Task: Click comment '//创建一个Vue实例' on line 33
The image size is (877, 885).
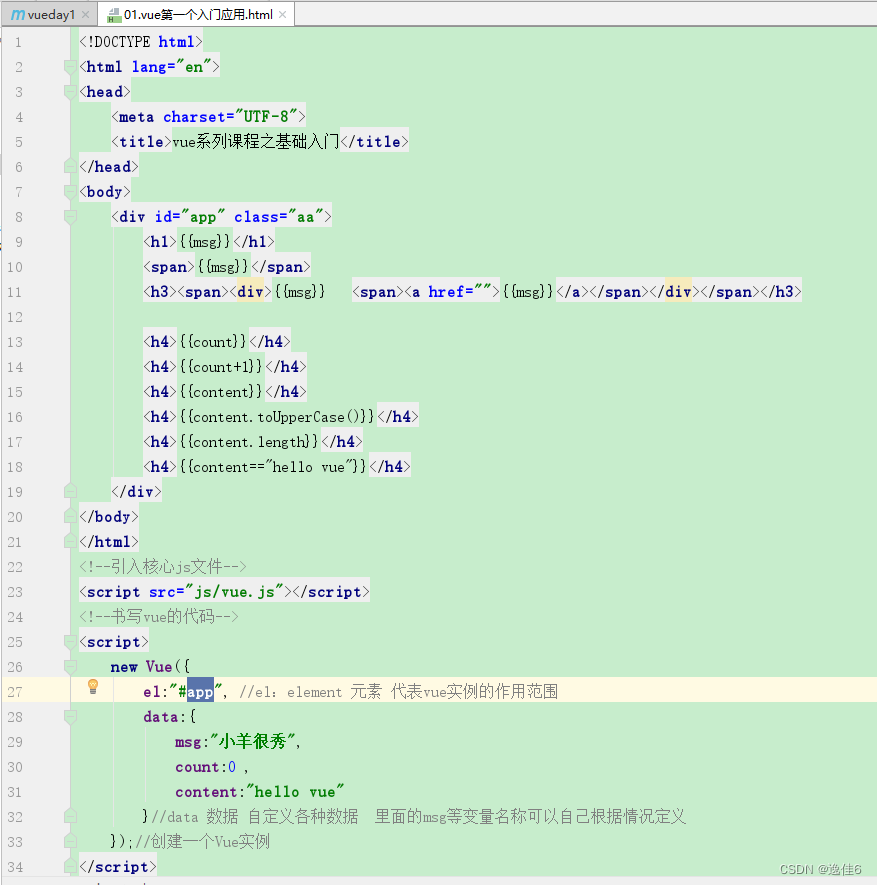Action: [x=202, y=842]
